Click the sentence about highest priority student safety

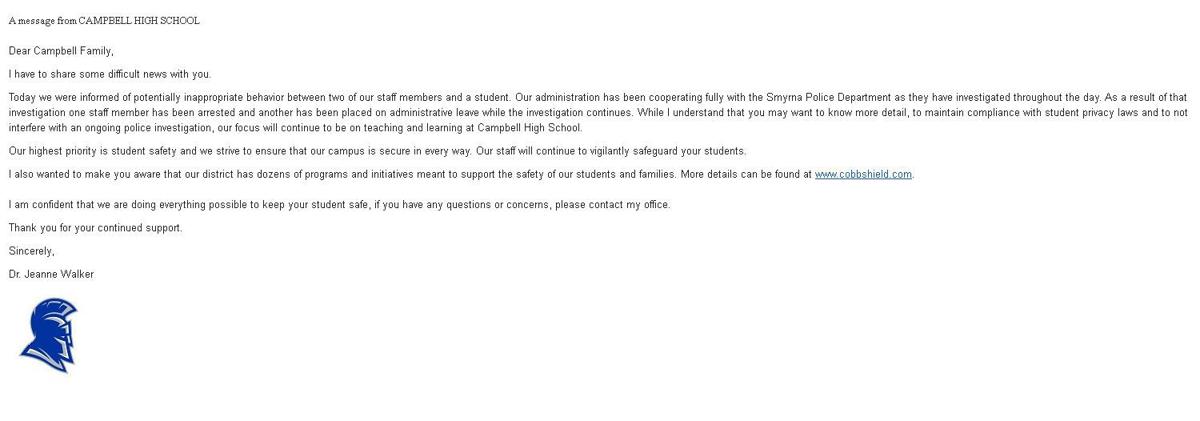click(378, 151)
